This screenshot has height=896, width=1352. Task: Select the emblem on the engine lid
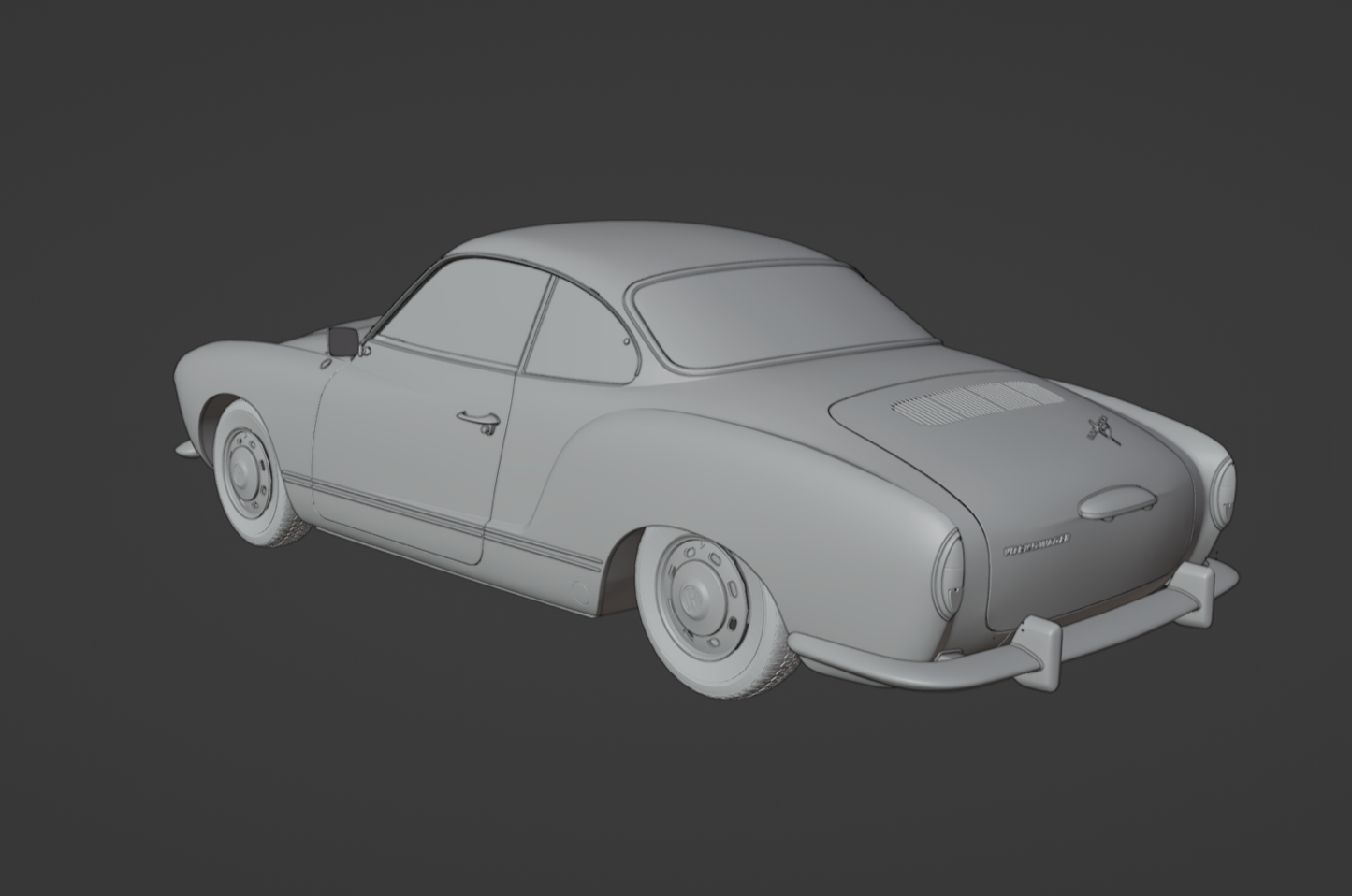coord(1102,428)
